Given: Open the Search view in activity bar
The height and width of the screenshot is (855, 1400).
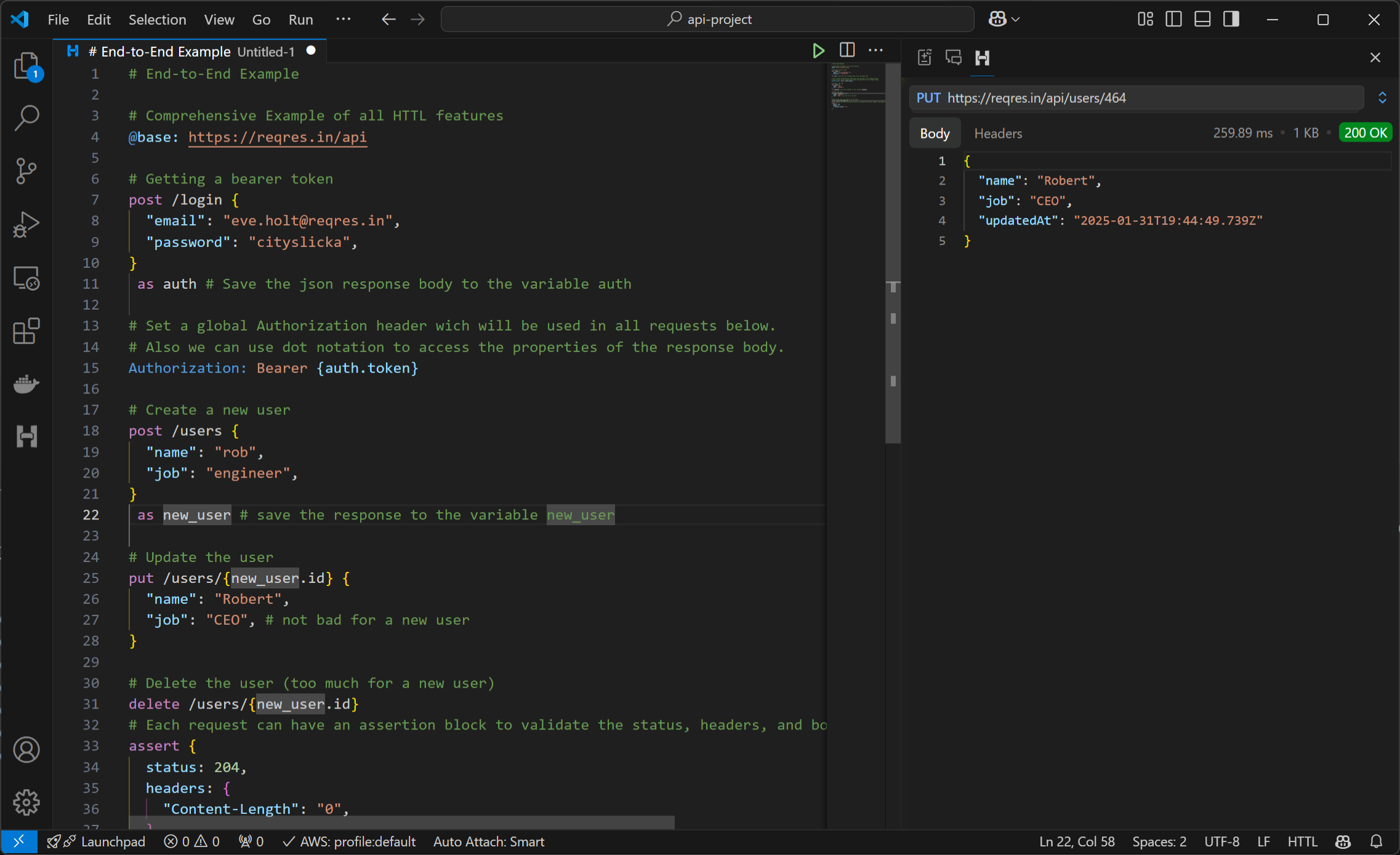Looking at the screenshot, I should 26,117.
